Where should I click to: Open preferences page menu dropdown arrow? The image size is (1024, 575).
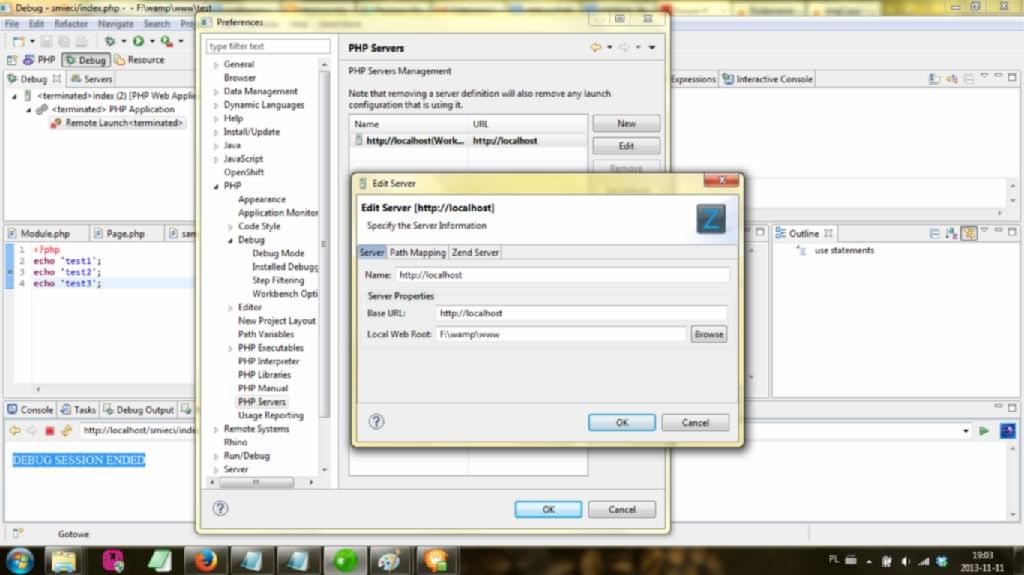point(652,47)
